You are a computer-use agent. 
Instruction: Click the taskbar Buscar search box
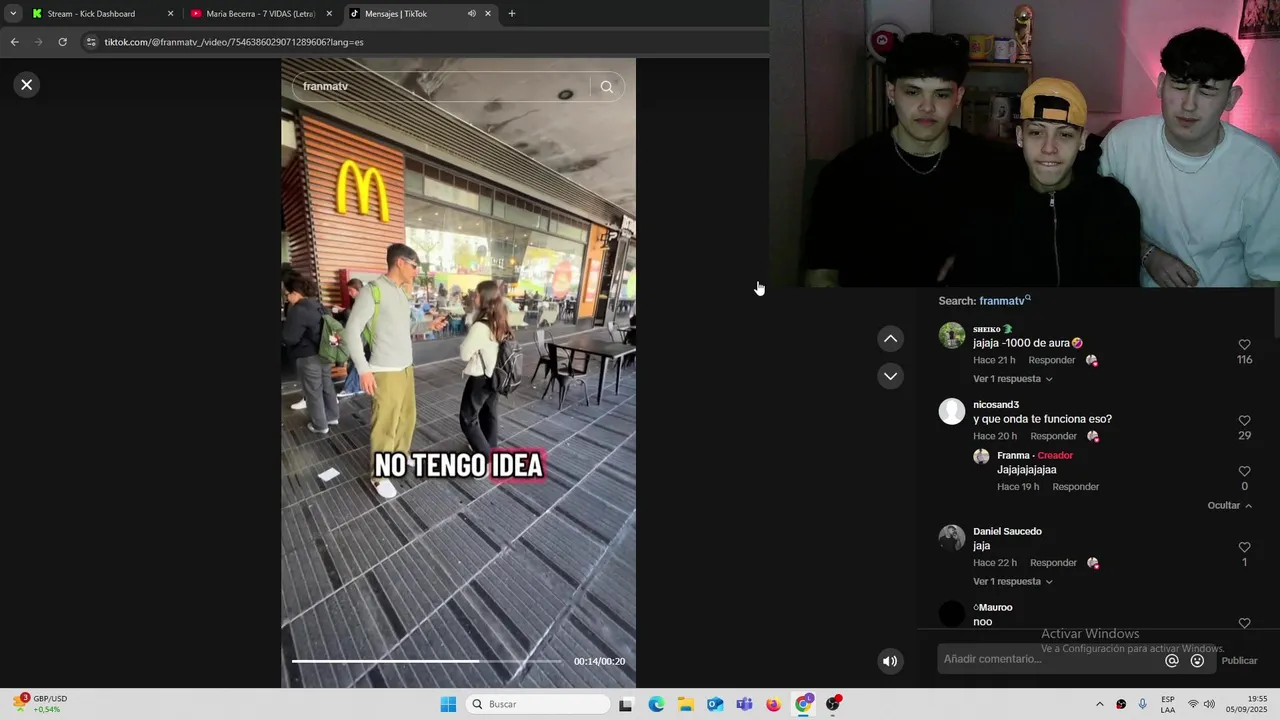point(538,704)
